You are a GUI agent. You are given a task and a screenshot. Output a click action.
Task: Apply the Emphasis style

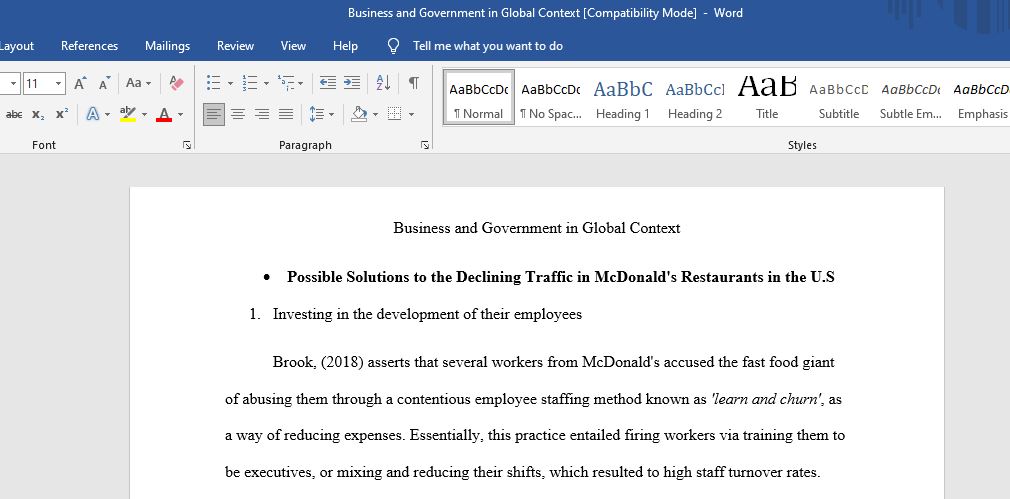(x=982, y=97)
